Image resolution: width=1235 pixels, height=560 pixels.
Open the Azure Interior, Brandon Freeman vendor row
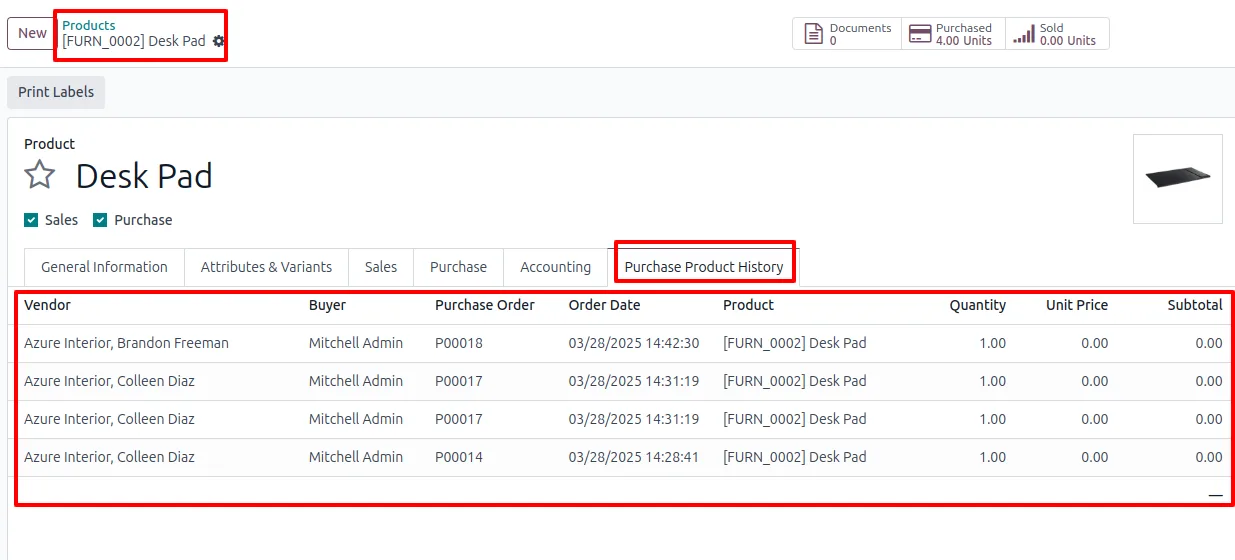pyautogui.click(x=126, y=343)
